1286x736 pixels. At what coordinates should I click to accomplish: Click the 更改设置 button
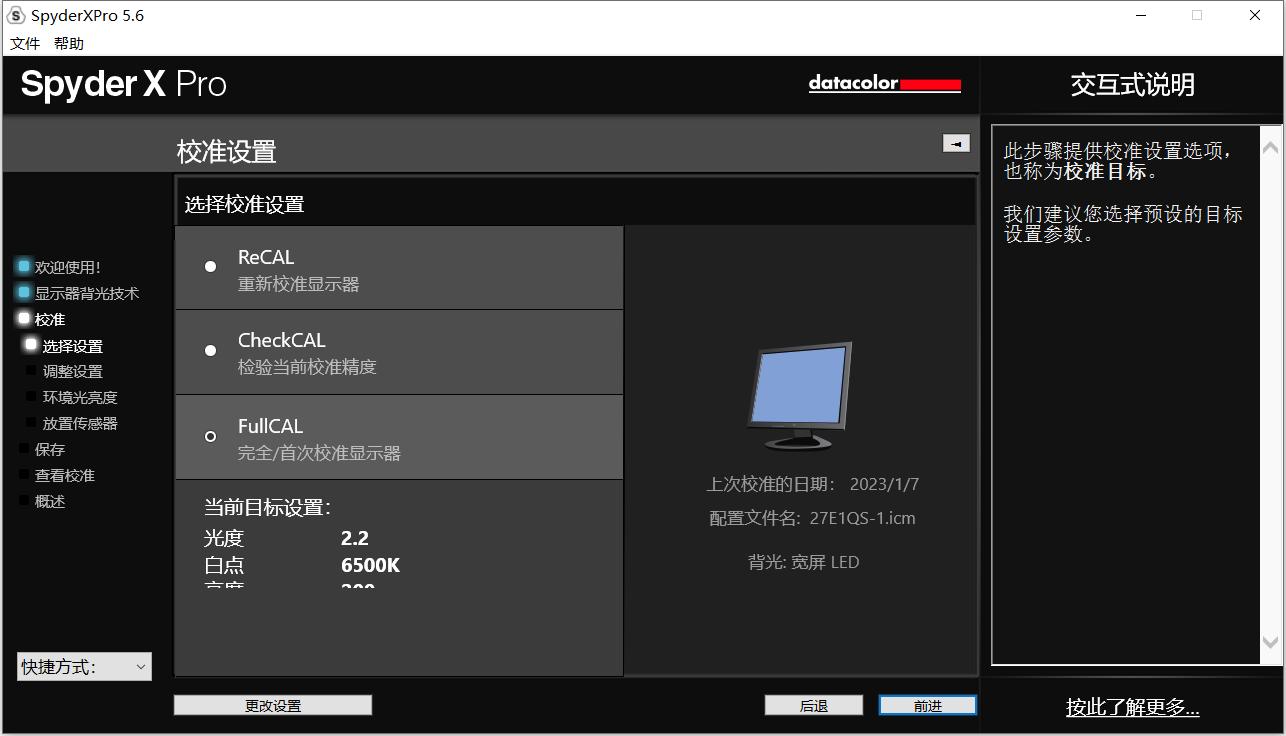(273, 705)
